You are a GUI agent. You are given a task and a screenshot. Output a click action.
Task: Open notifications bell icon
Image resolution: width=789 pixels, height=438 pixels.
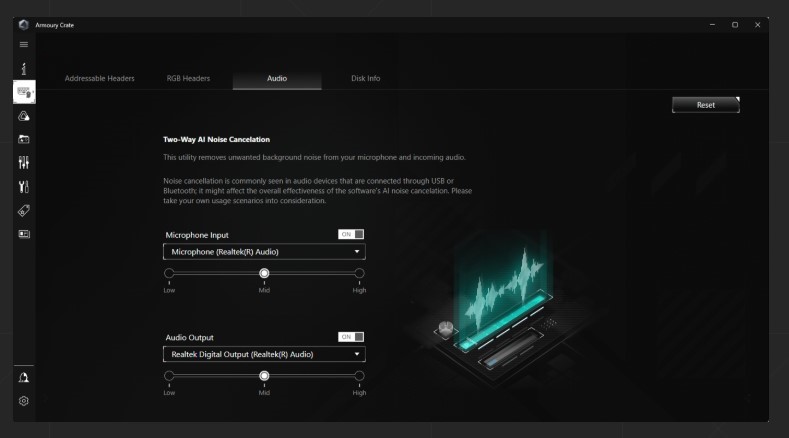[24, 378]
